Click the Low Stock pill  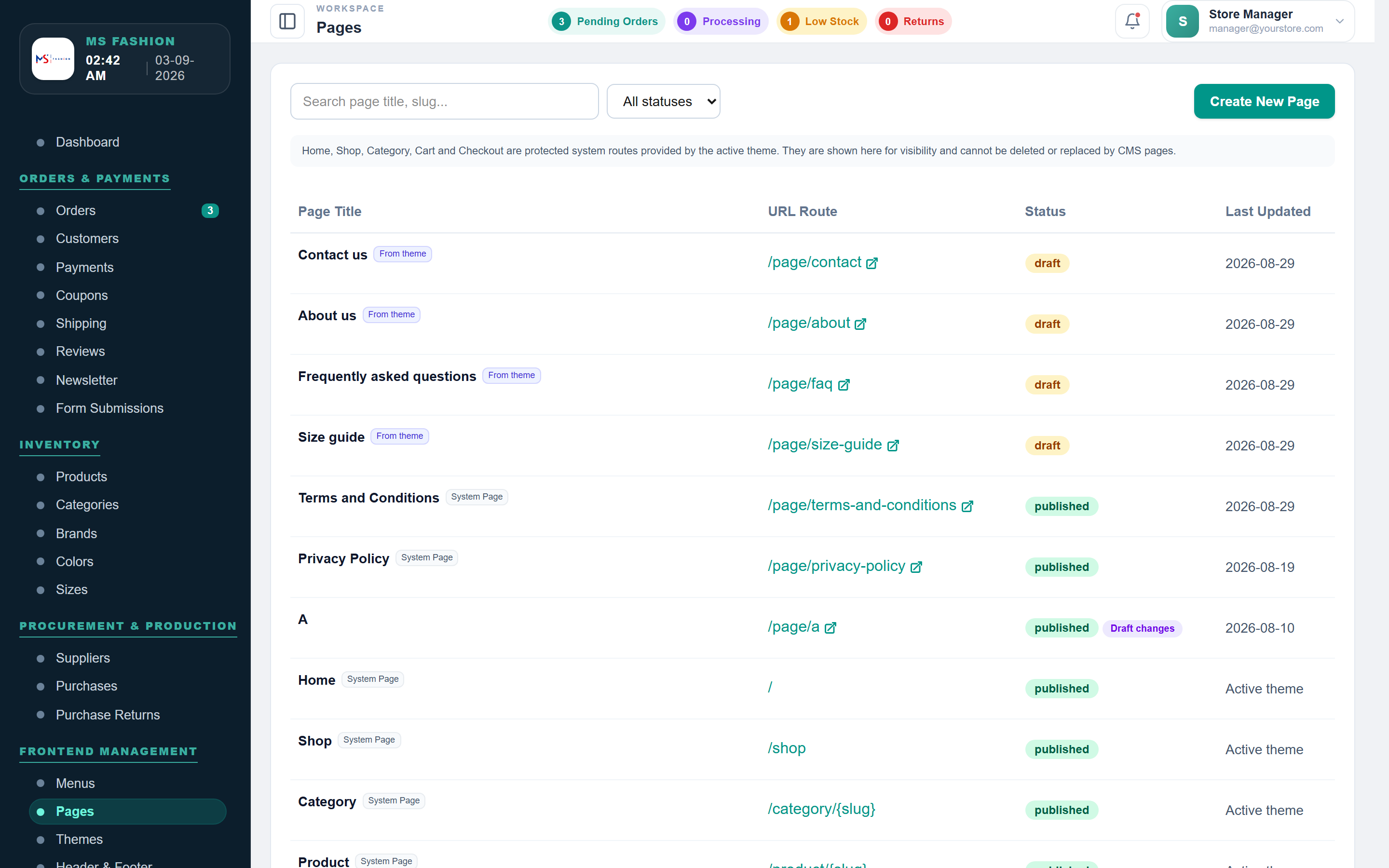point(821,21)
